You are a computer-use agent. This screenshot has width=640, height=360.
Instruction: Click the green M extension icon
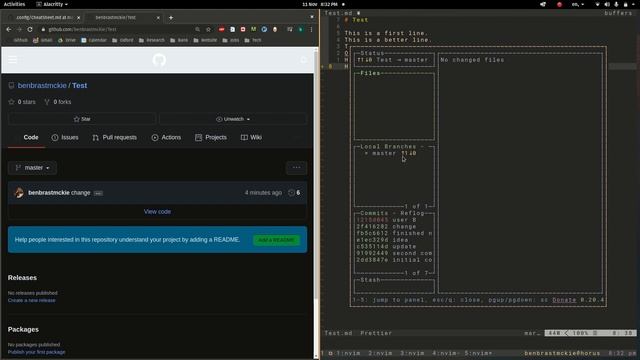tap(253, 29)
